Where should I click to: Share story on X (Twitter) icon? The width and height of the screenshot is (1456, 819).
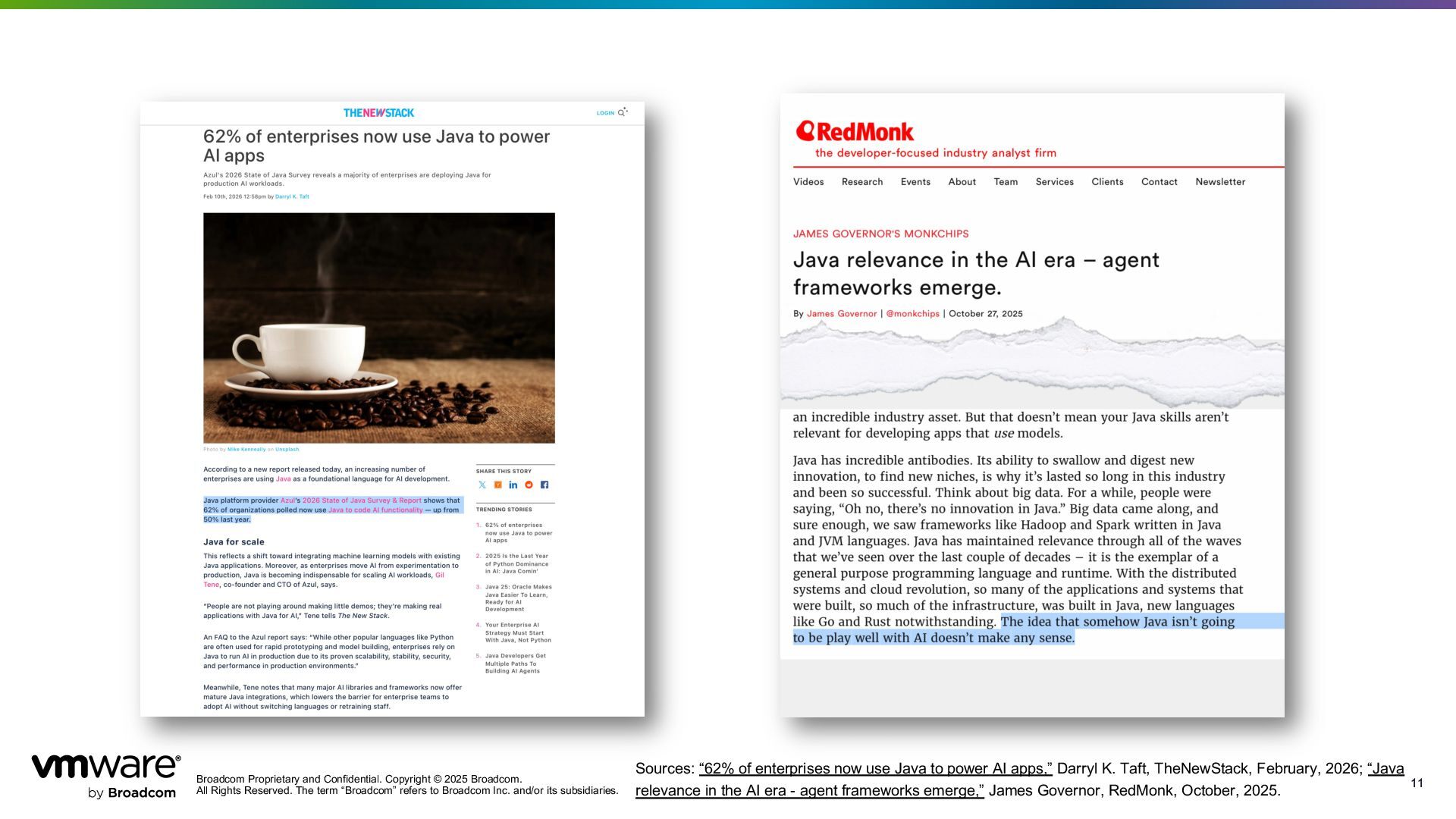tap(482, 485)
